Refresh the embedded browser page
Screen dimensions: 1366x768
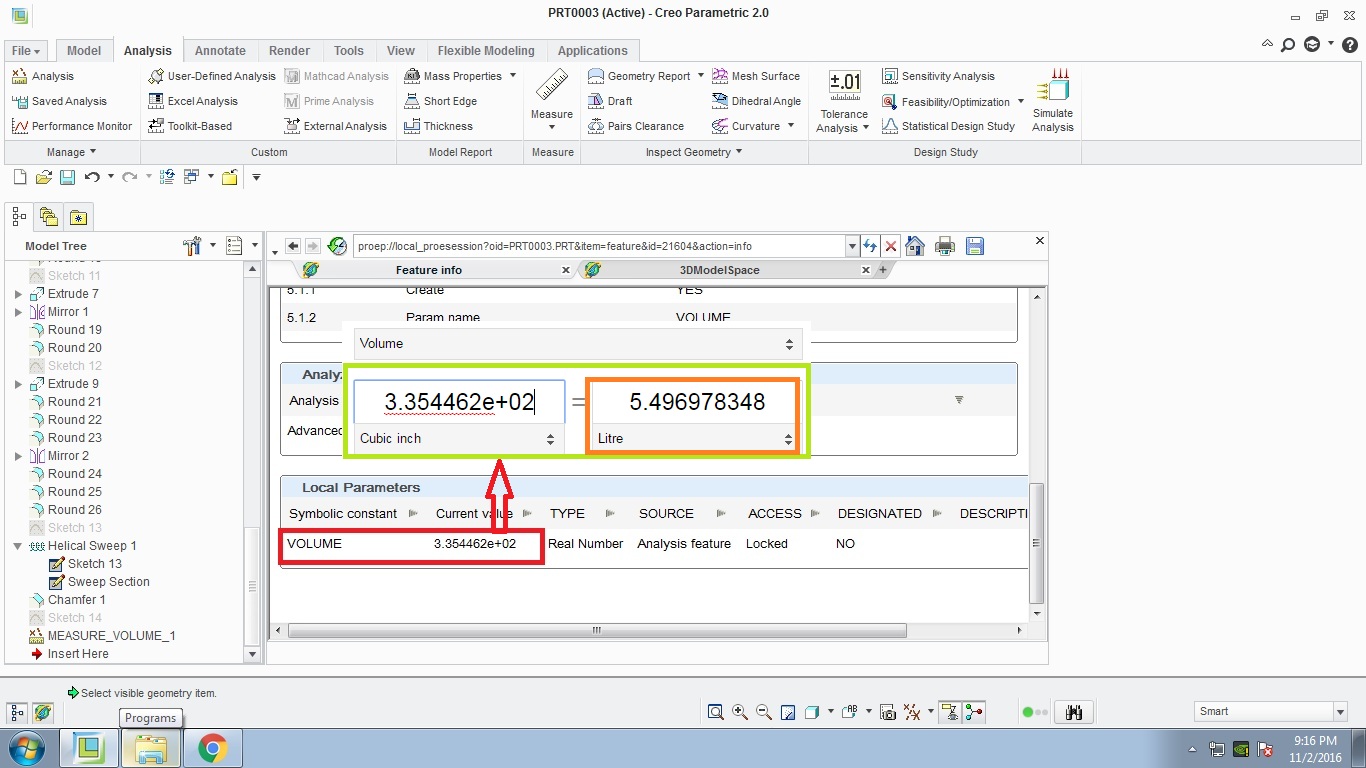click(870, 246)
